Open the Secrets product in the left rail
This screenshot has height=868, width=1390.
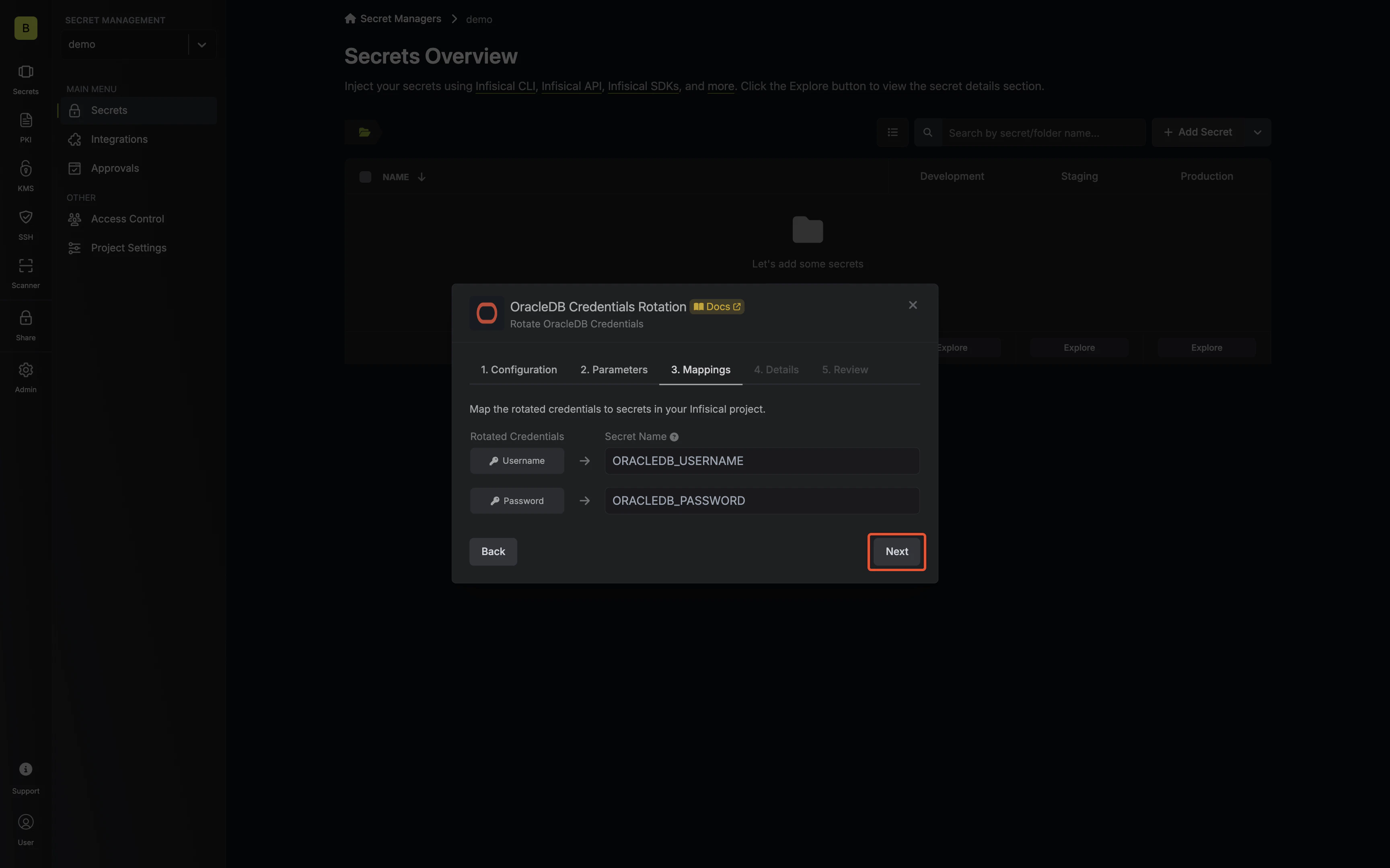point(26,79)
